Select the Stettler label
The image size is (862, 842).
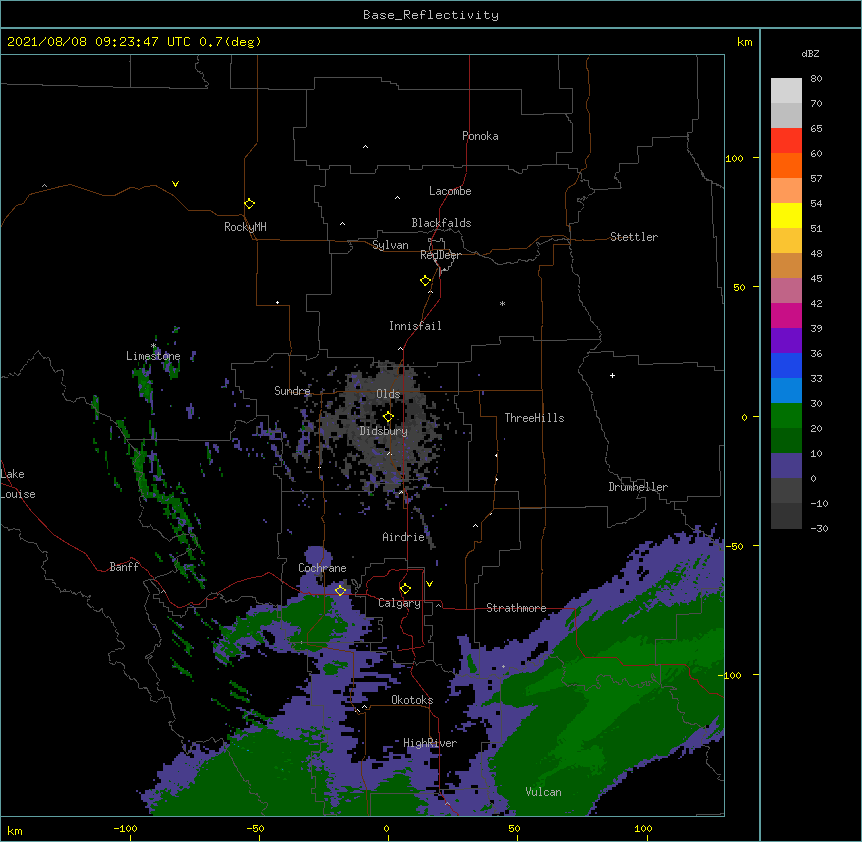coord(634,237)
